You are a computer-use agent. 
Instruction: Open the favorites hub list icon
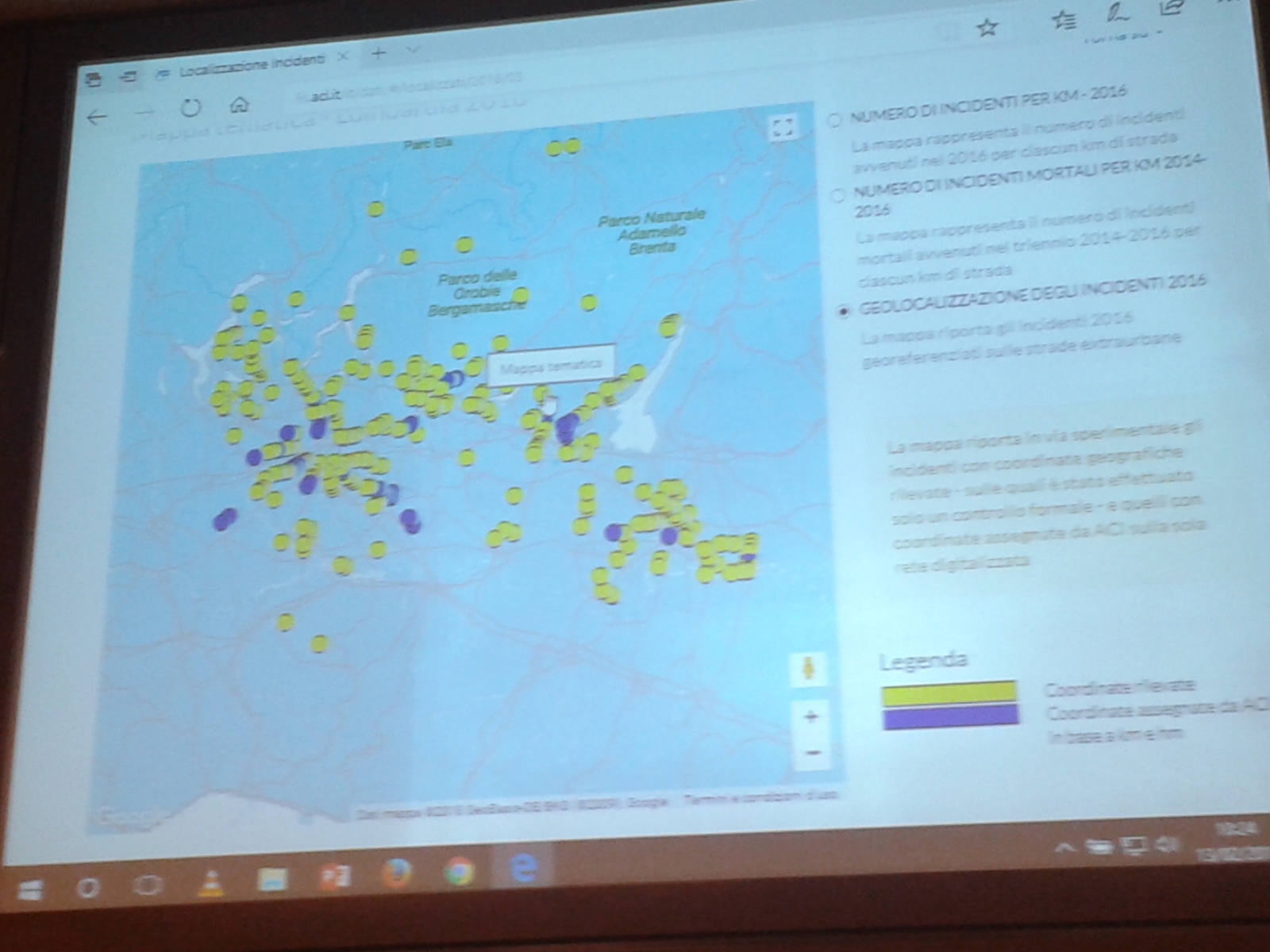[1063, 21]
